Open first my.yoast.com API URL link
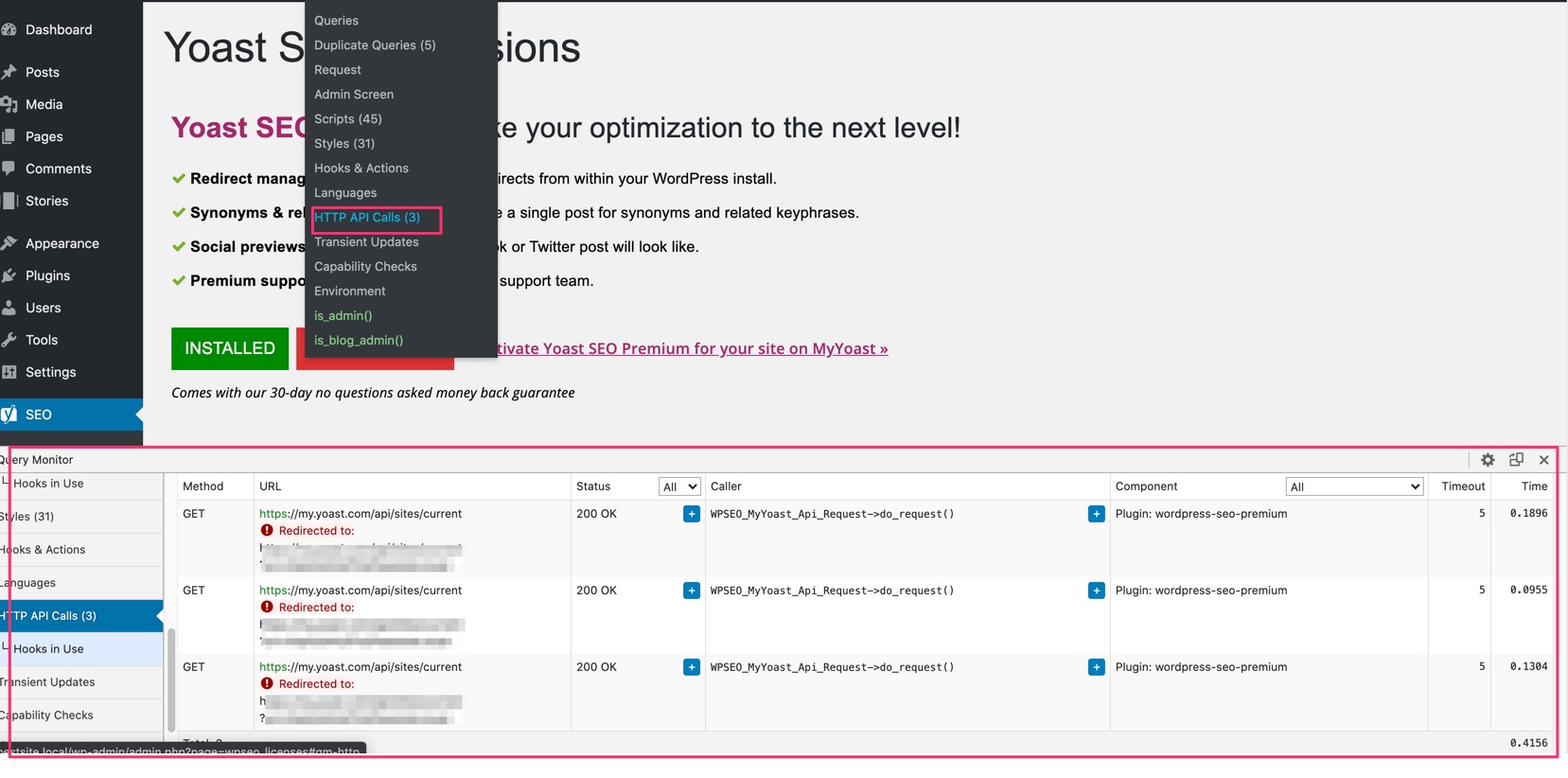 point(361,514)
